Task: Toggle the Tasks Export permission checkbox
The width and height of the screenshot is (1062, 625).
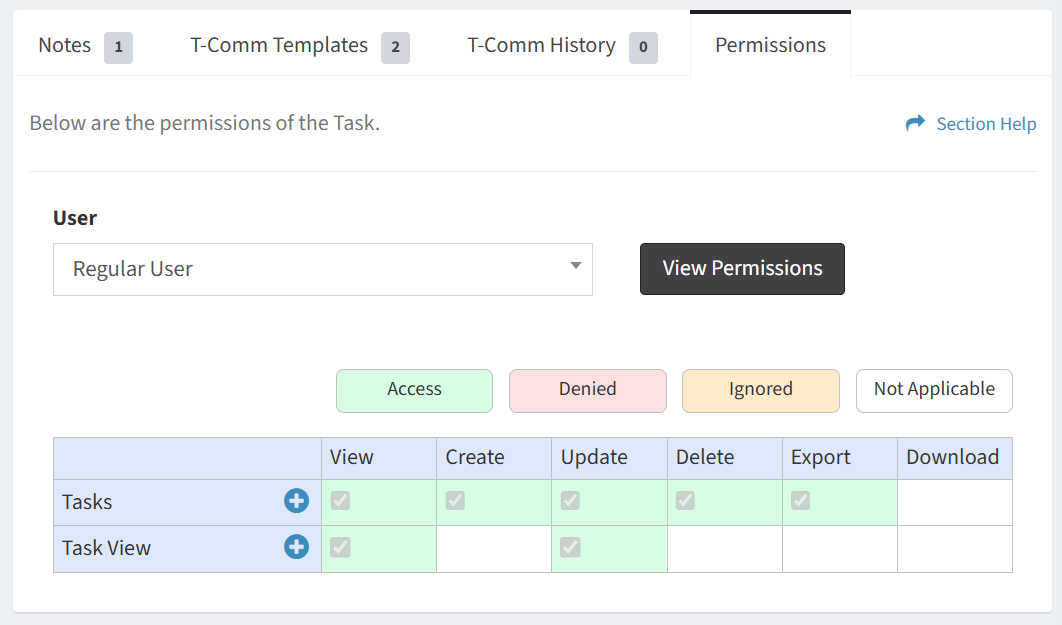Action: click(x=800, y=501)
